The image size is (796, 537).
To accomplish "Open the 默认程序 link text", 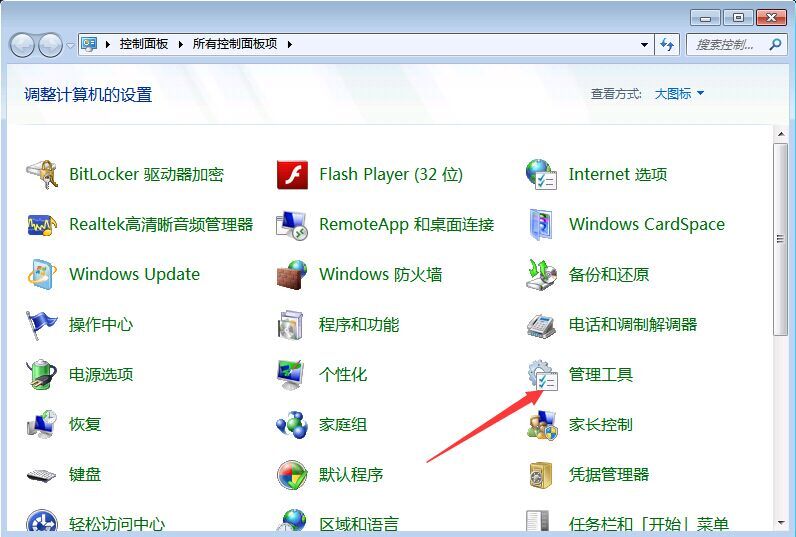I will click(x=351, y=475).
